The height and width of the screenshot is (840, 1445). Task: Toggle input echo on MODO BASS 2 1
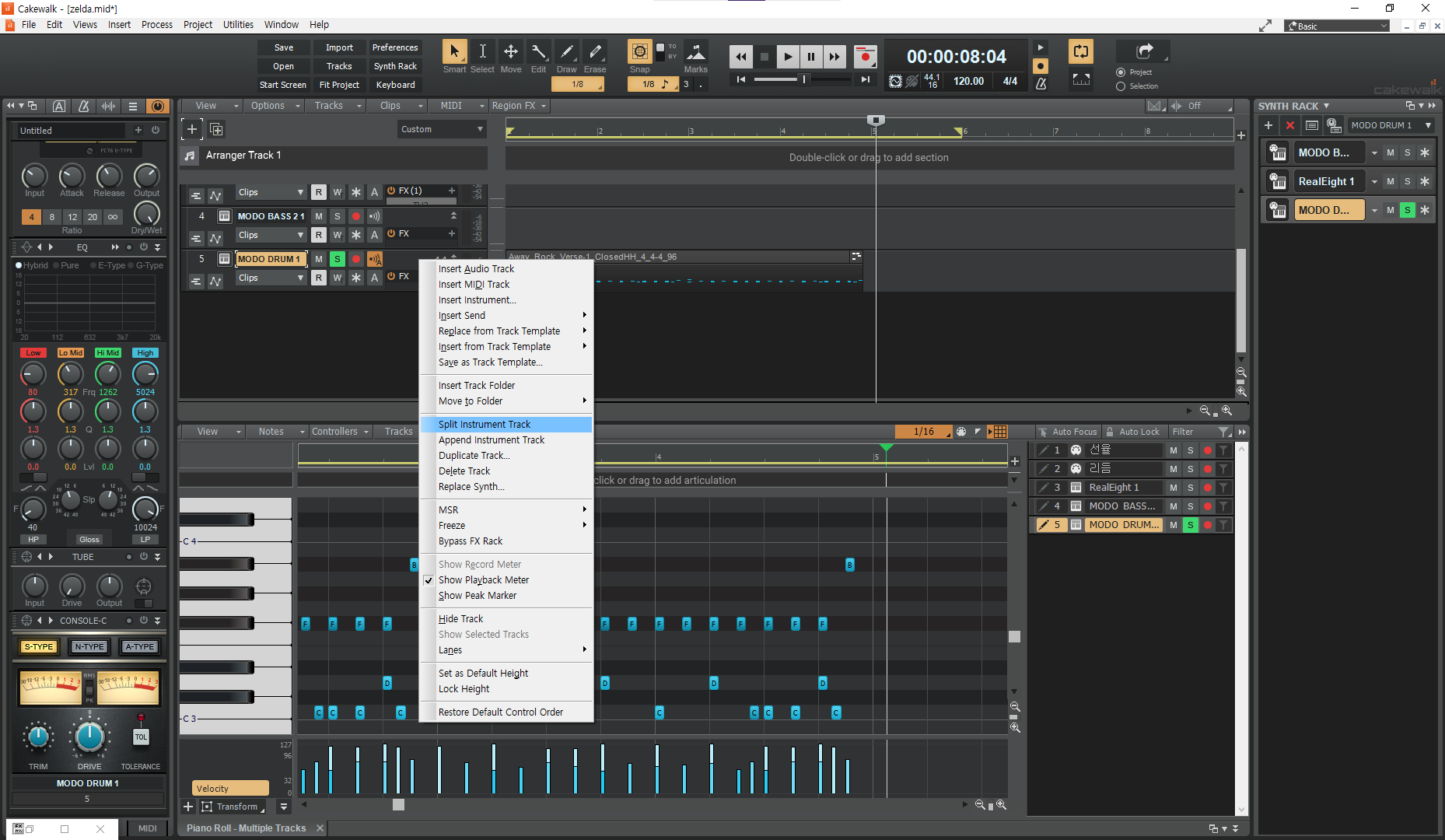[374, 216]
